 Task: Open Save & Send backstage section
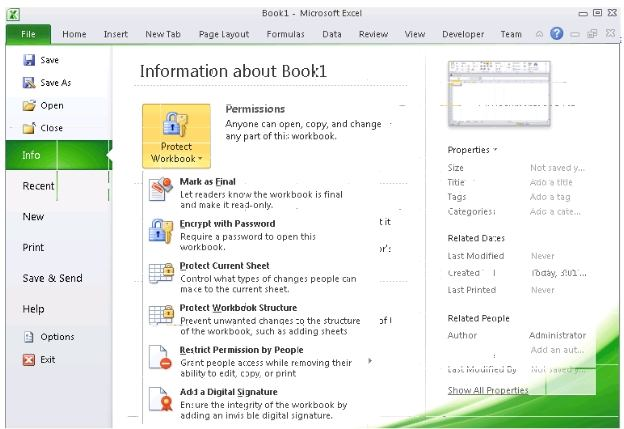[52, 278]
